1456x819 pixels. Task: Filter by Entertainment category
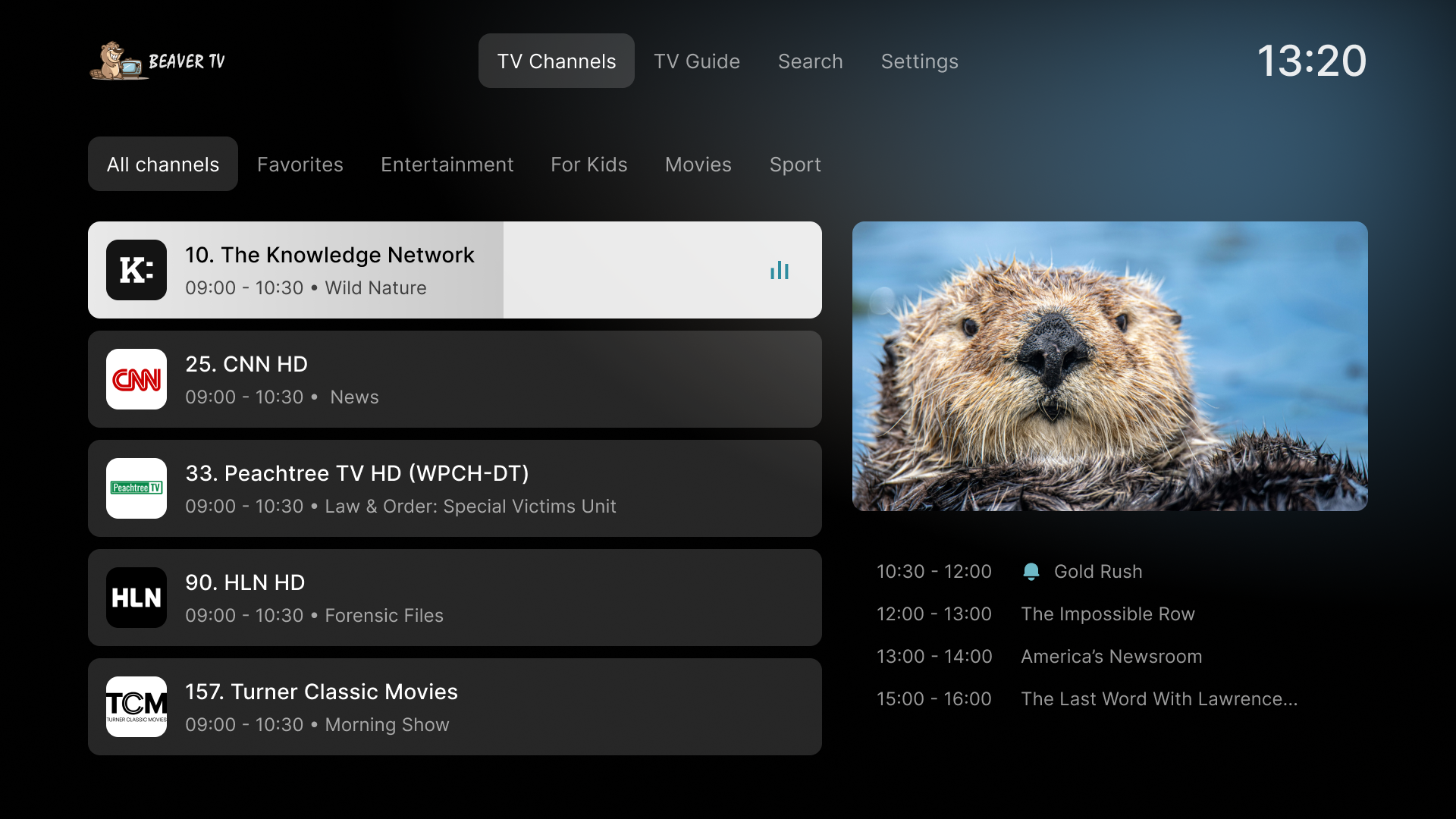point(447,164)
